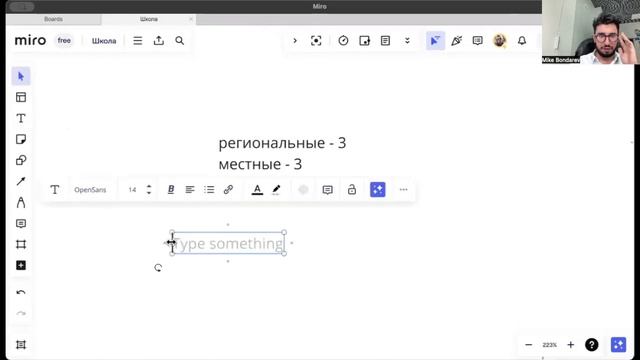Enter focus frame mode icon
Viewport: 640px width, 360px height.
click(316, 40)
